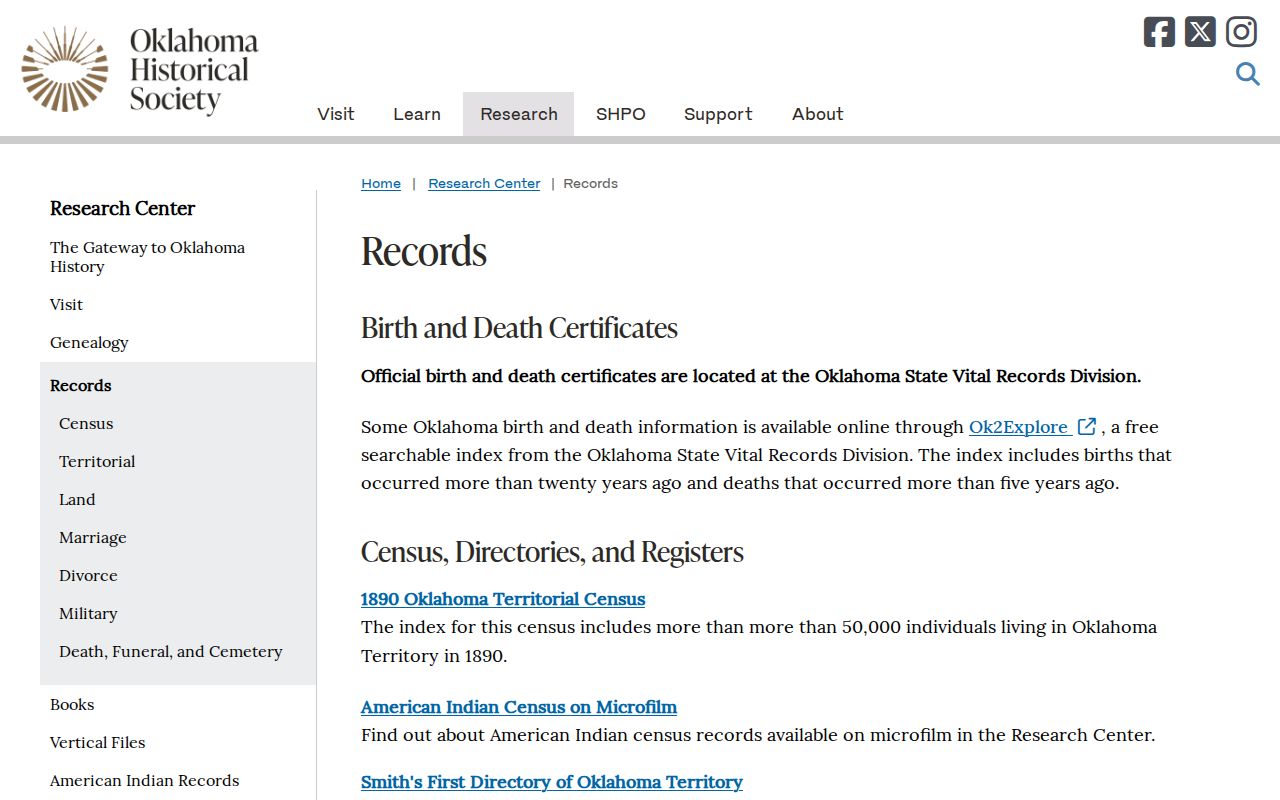Viewport: 1280px width, 800px height.
Task: Open Land sidebar sub-item
Action: [77, 500]
